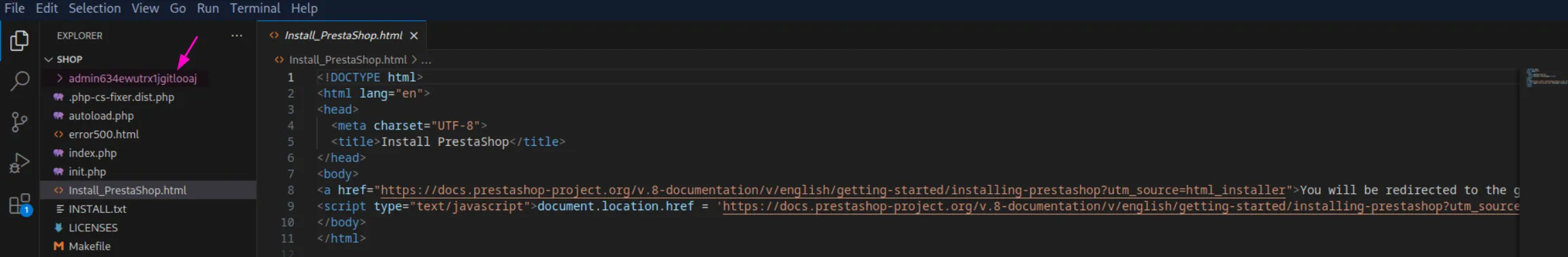Open the Extensions view icon
The image size is (1568, 257).
(x=20, y=204)
